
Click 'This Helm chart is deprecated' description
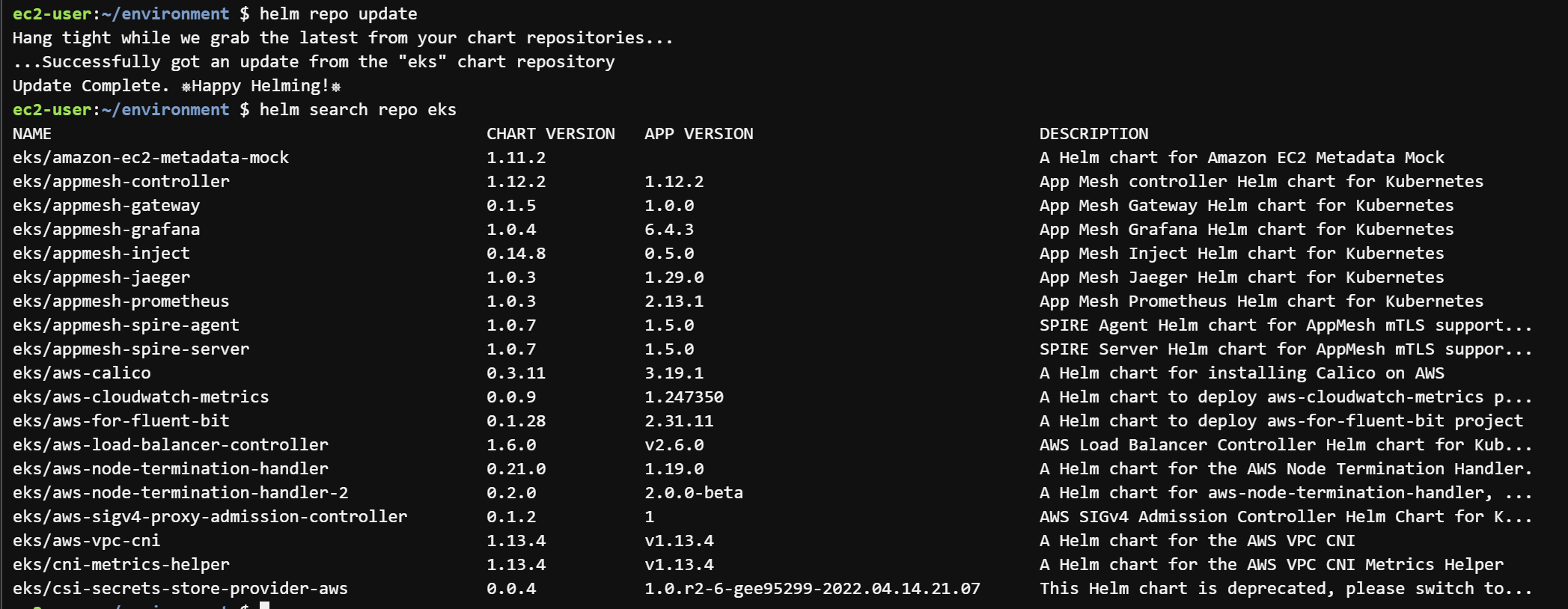click(x=1286, y=589)
